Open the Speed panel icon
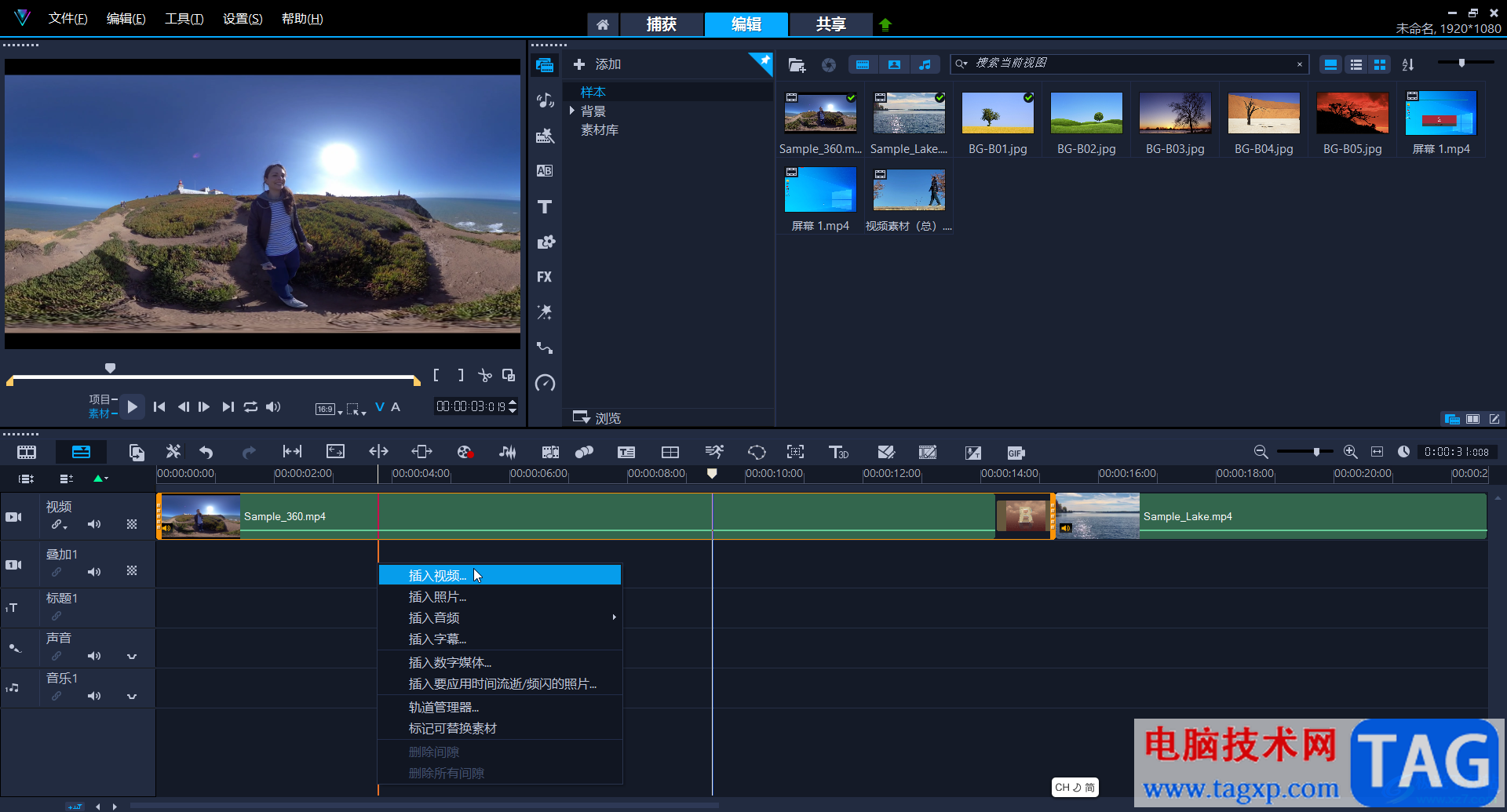Viewport: 1507px width, 812px height. 545,383
